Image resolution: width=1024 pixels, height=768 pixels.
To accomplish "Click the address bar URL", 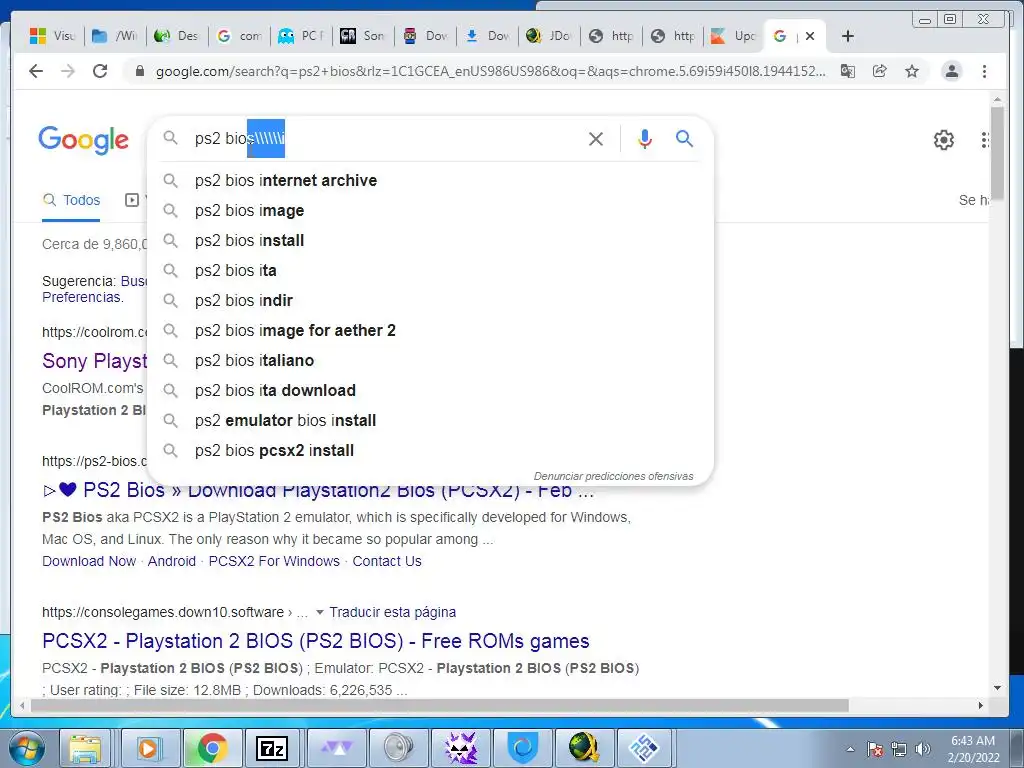I will point(490,71).
